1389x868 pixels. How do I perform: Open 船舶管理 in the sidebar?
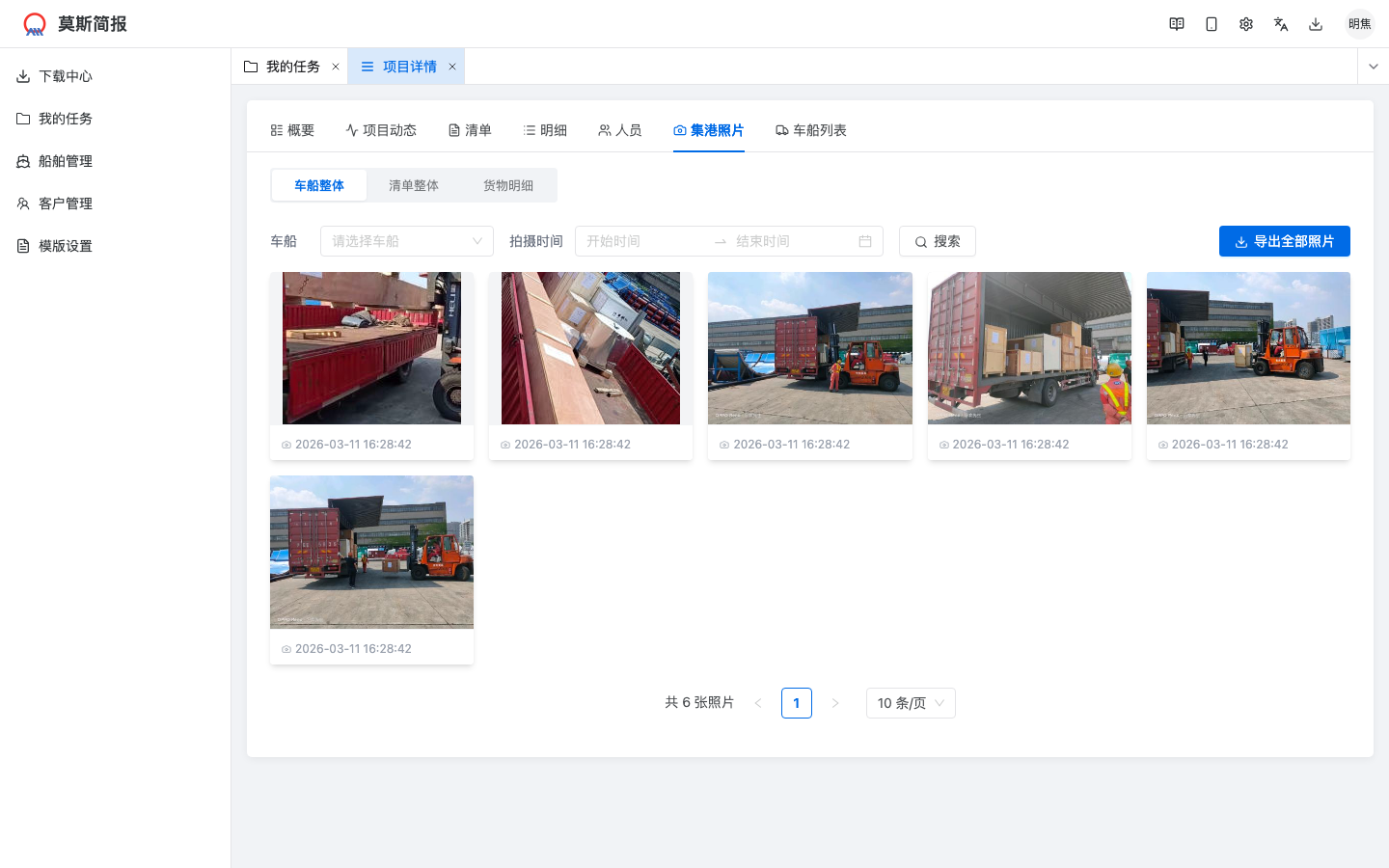pos(66,161)
